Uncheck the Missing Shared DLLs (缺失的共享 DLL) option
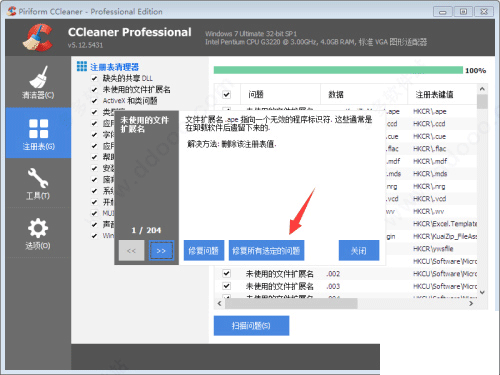 coord(94,78)
